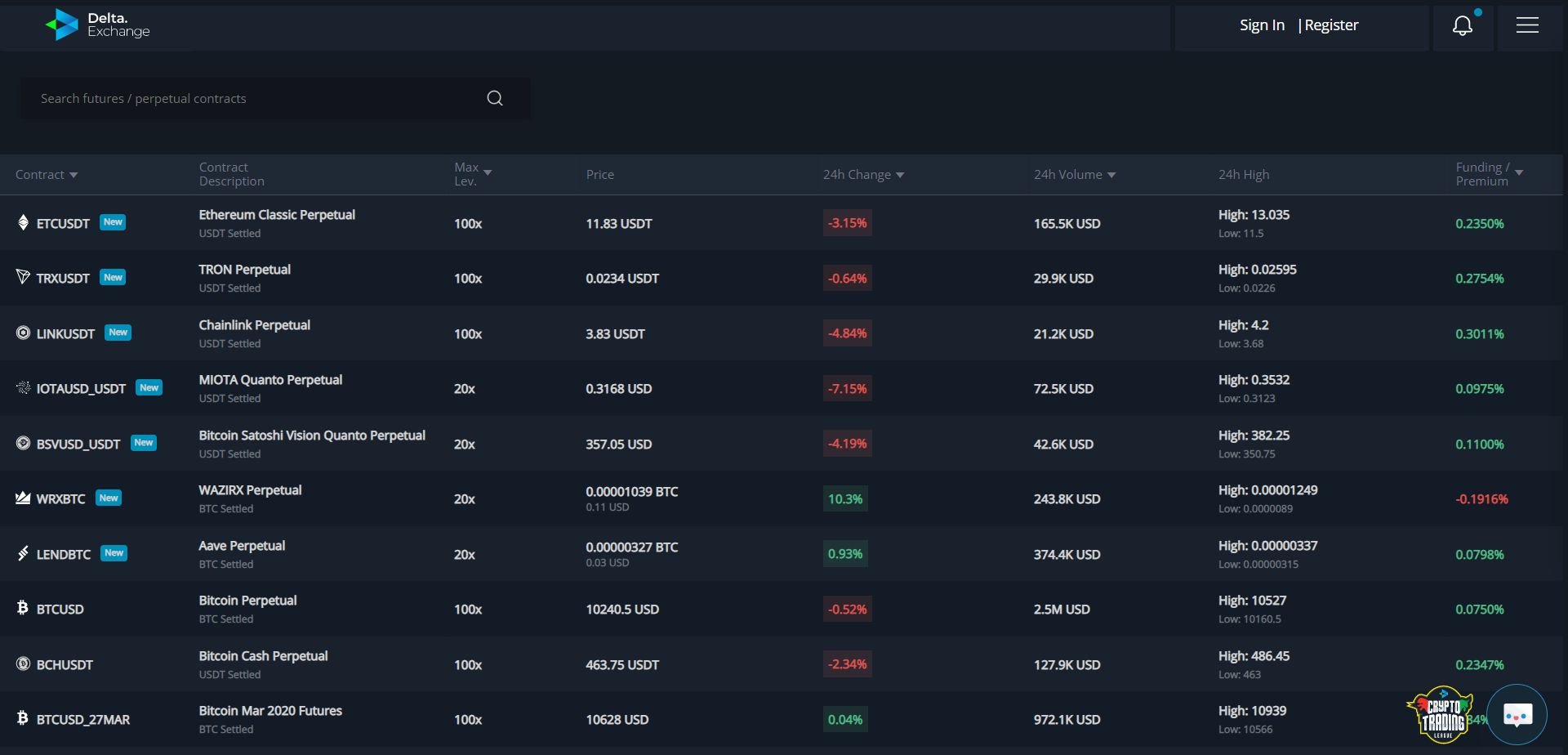The height and width of the screenshot is (755, 1568).
Task: Click the -3.15% change badge
Action: [x=848, y=223]
